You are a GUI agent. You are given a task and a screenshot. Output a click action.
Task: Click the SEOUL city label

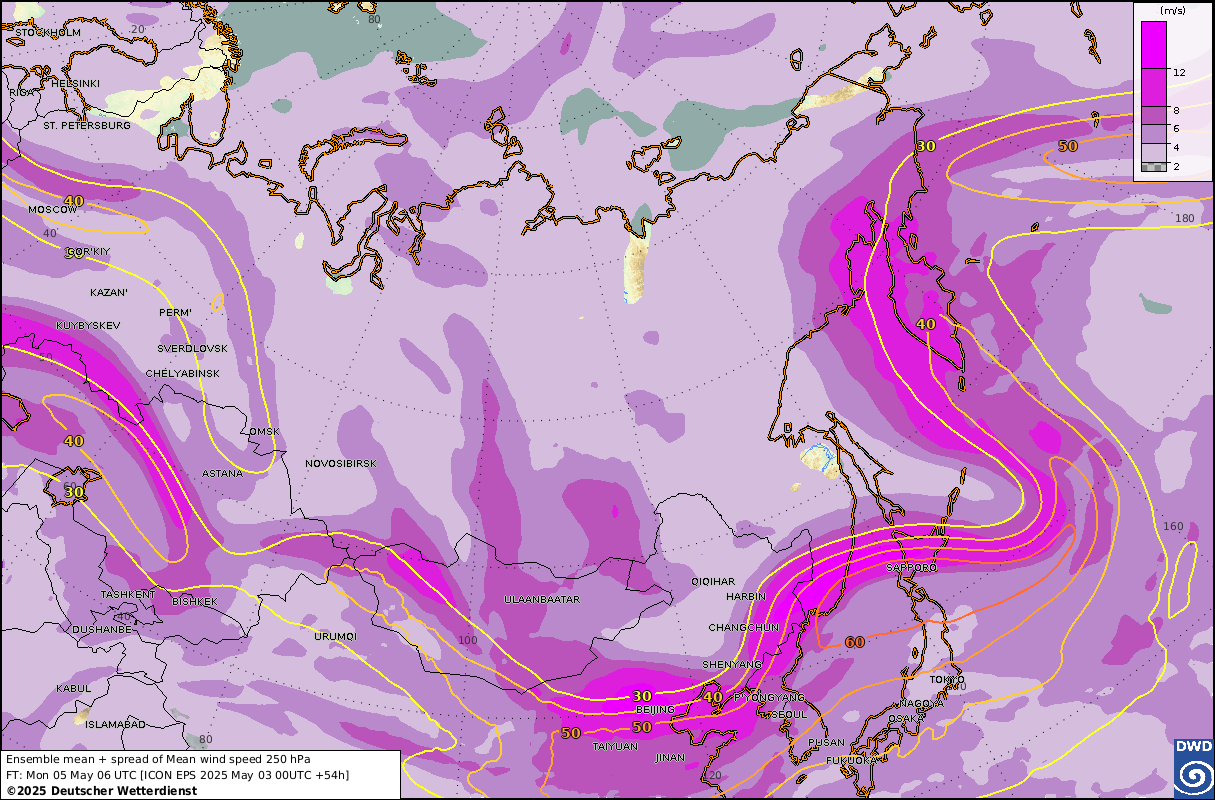[789, 715]
